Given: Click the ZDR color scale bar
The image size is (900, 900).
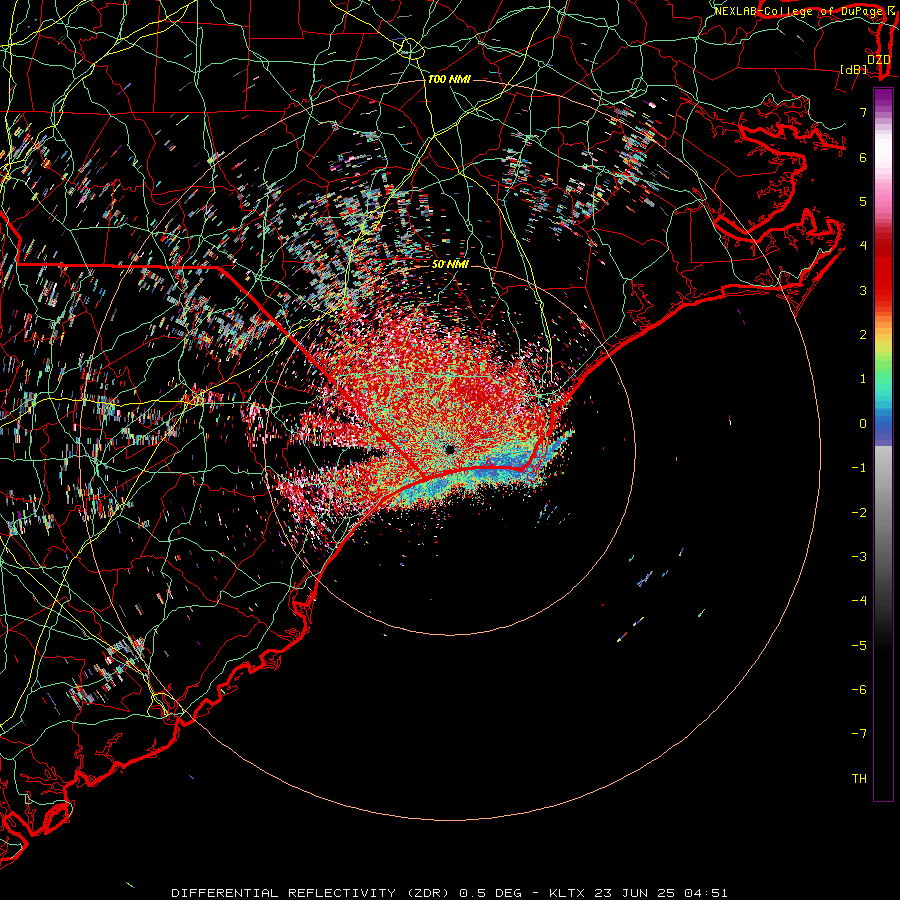Looking at the screenshot, I should pyautogui.click(x=883, y=444).
